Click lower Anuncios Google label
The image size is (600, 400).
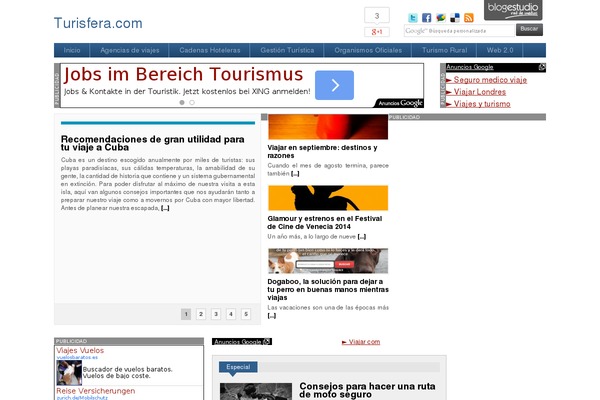pyautogui.click(x=242, y=342)
